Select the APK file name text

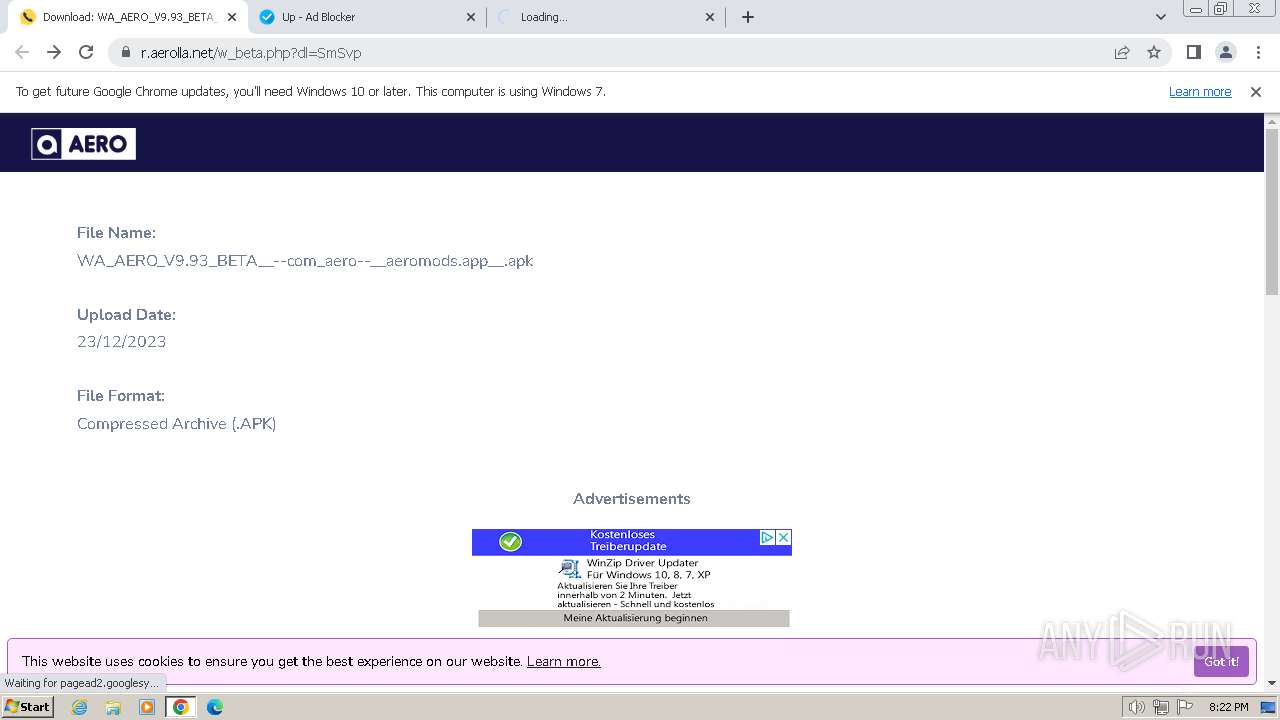[x=305, y=261]
